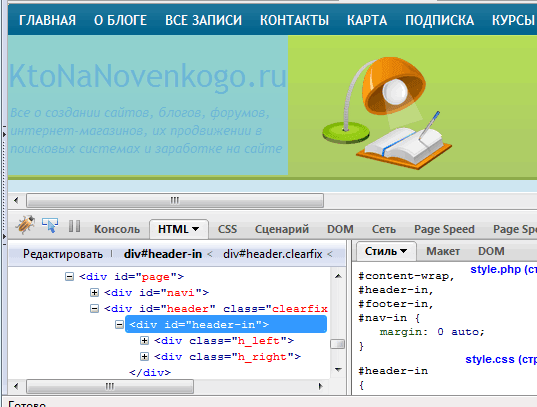Collapse the div id="page" node
The image size is (537, 407).
click(x=69, y=276)
